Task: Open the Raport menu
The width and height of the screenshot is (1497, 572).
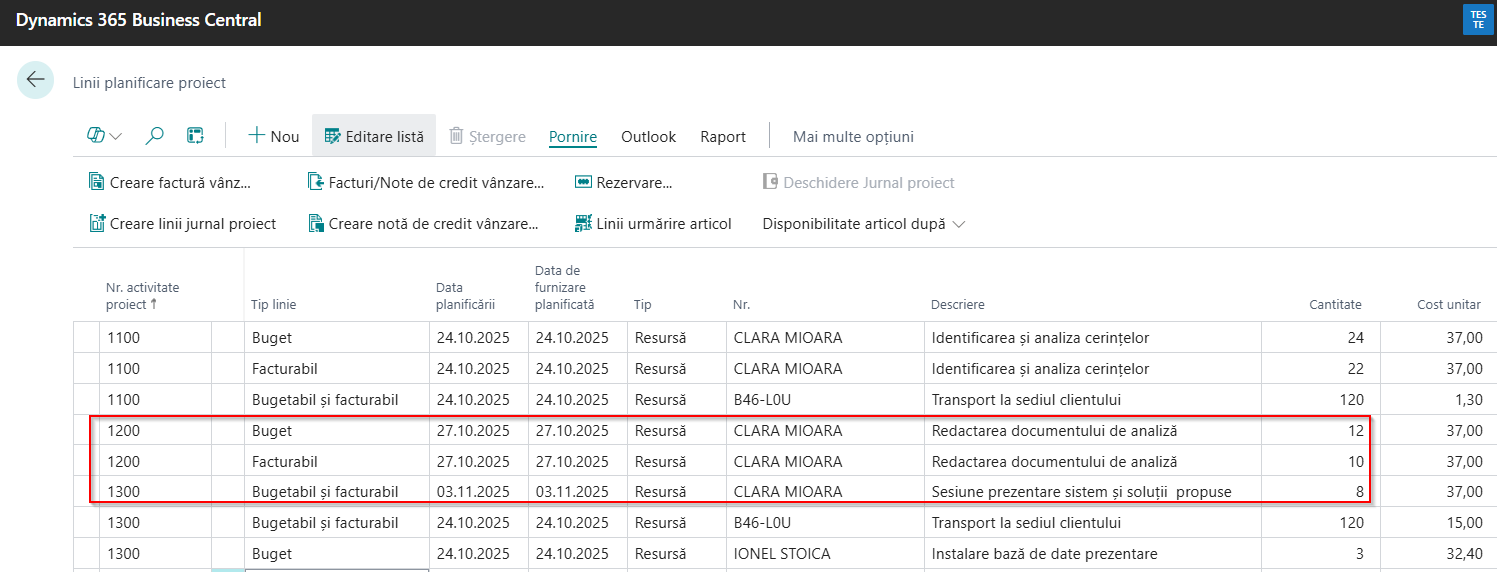Action: 723,136
